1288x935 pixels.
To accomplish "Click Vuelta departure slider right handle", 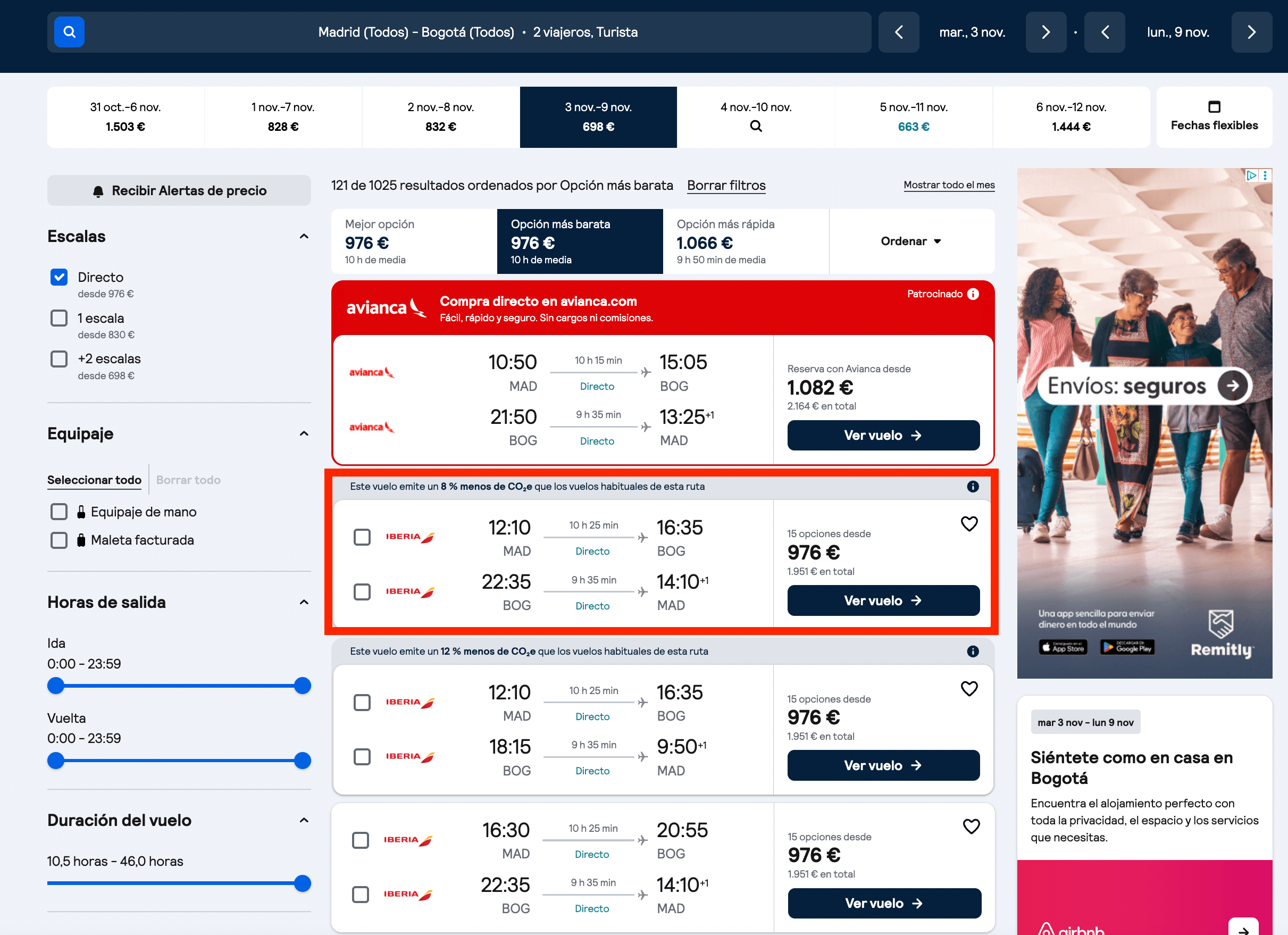I will [x=303, y=761].
